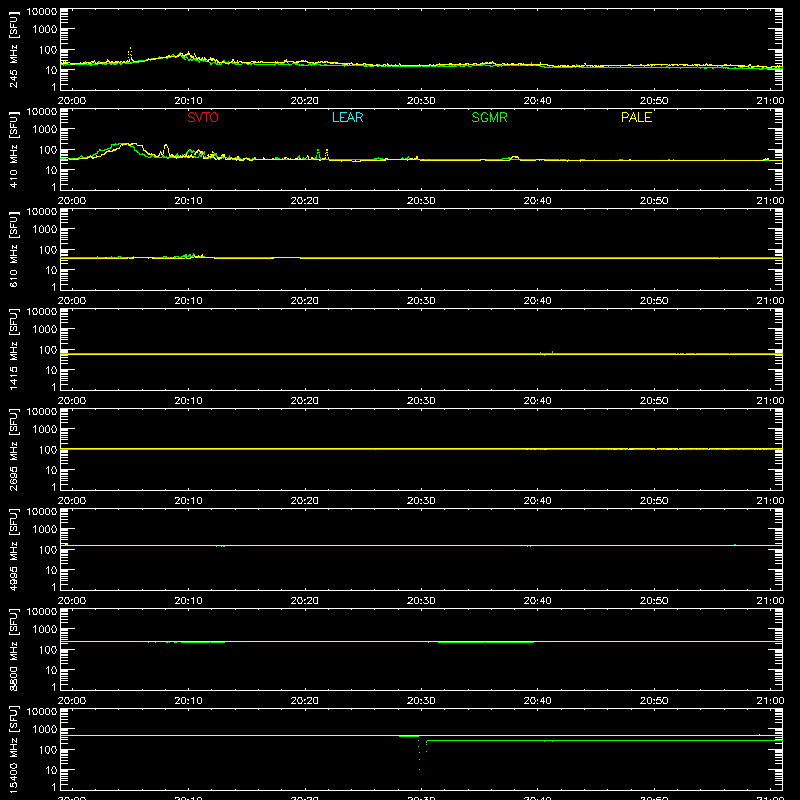Select the 2695 MHz [SFU] axis title
Viewport: 800px width, 800px height.
tap(13, 450)
